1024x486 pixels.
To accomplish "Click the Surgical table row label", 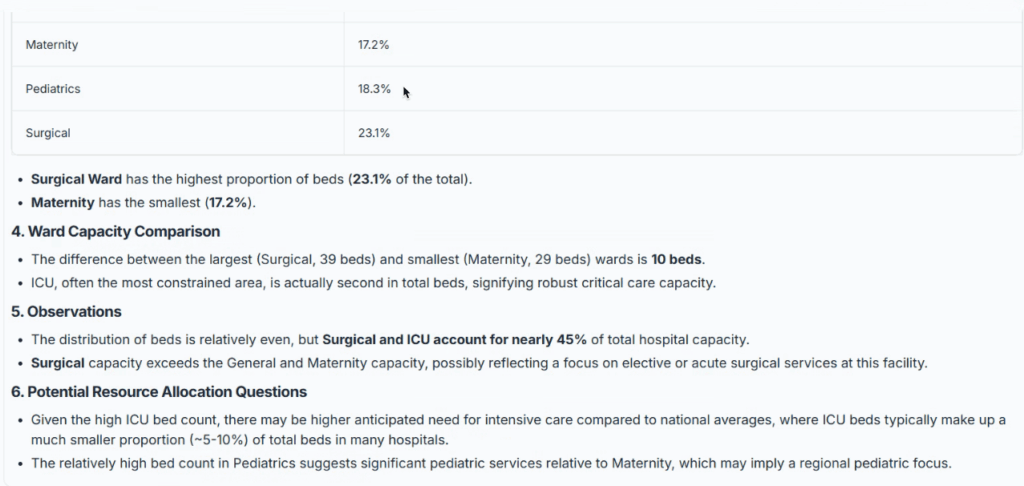I will coord(48,133).
